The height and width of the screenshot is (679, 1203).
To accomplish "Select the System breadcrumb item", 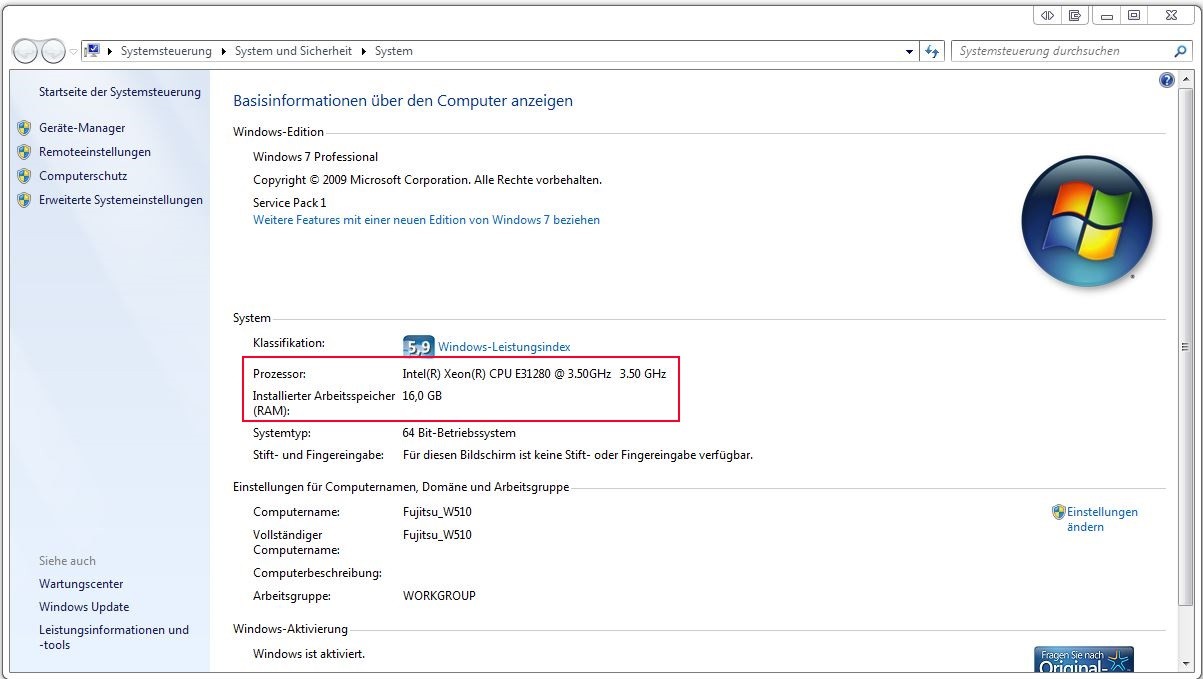I will point(393,51).
